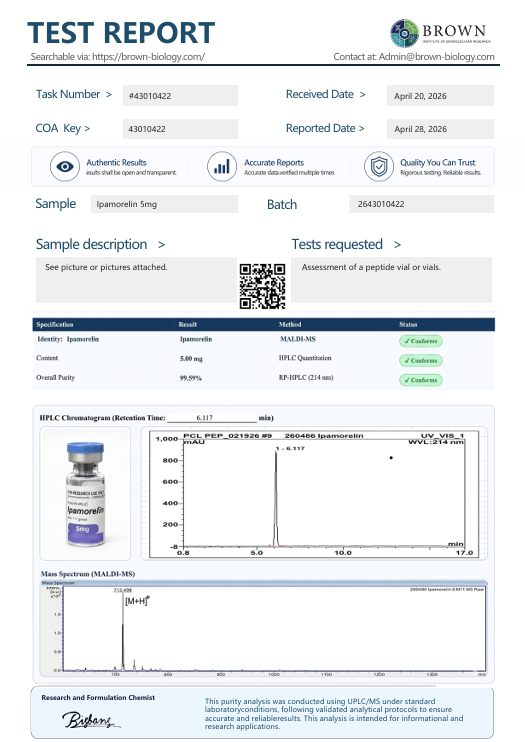Open the brown-biology.com searchable link
Viewport: 525px width, 742px height.
click(x=148, y=57)
